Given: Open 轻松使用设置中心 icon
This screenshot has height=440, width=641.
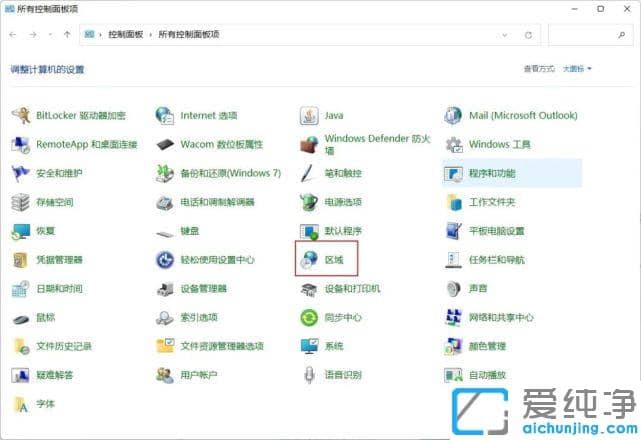Looking at the screenshot, I should pyautogui.click(x=165, y=260).
